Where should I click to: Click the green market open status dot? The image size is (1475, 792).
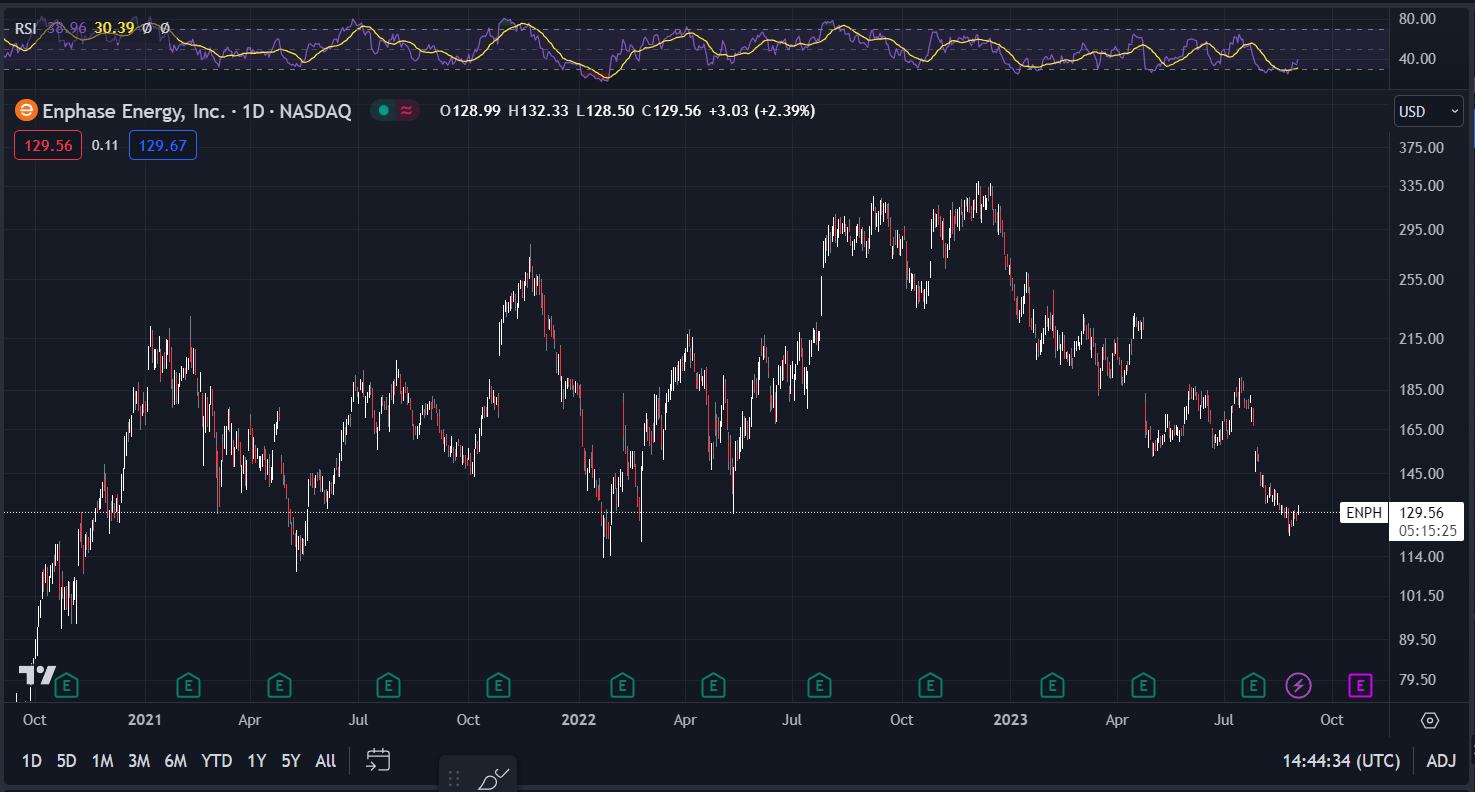pos(383,111)
